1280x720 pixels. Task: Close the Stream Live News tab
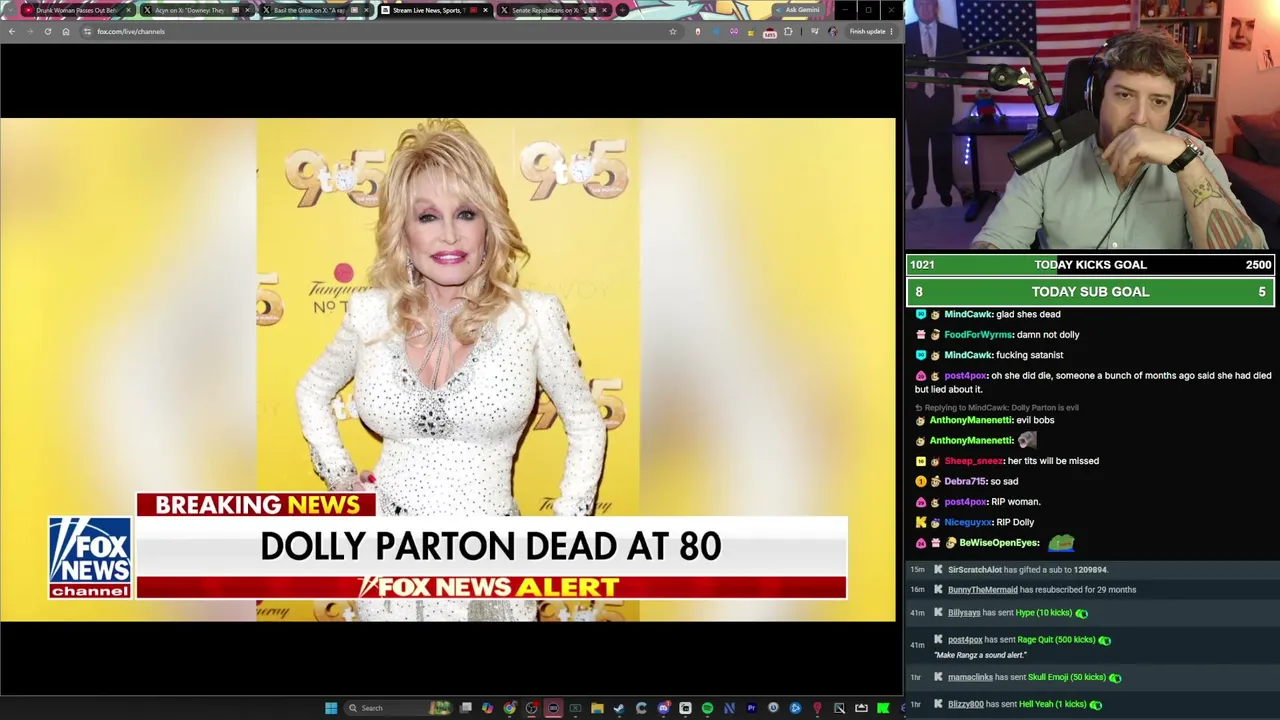coord(485,10)
